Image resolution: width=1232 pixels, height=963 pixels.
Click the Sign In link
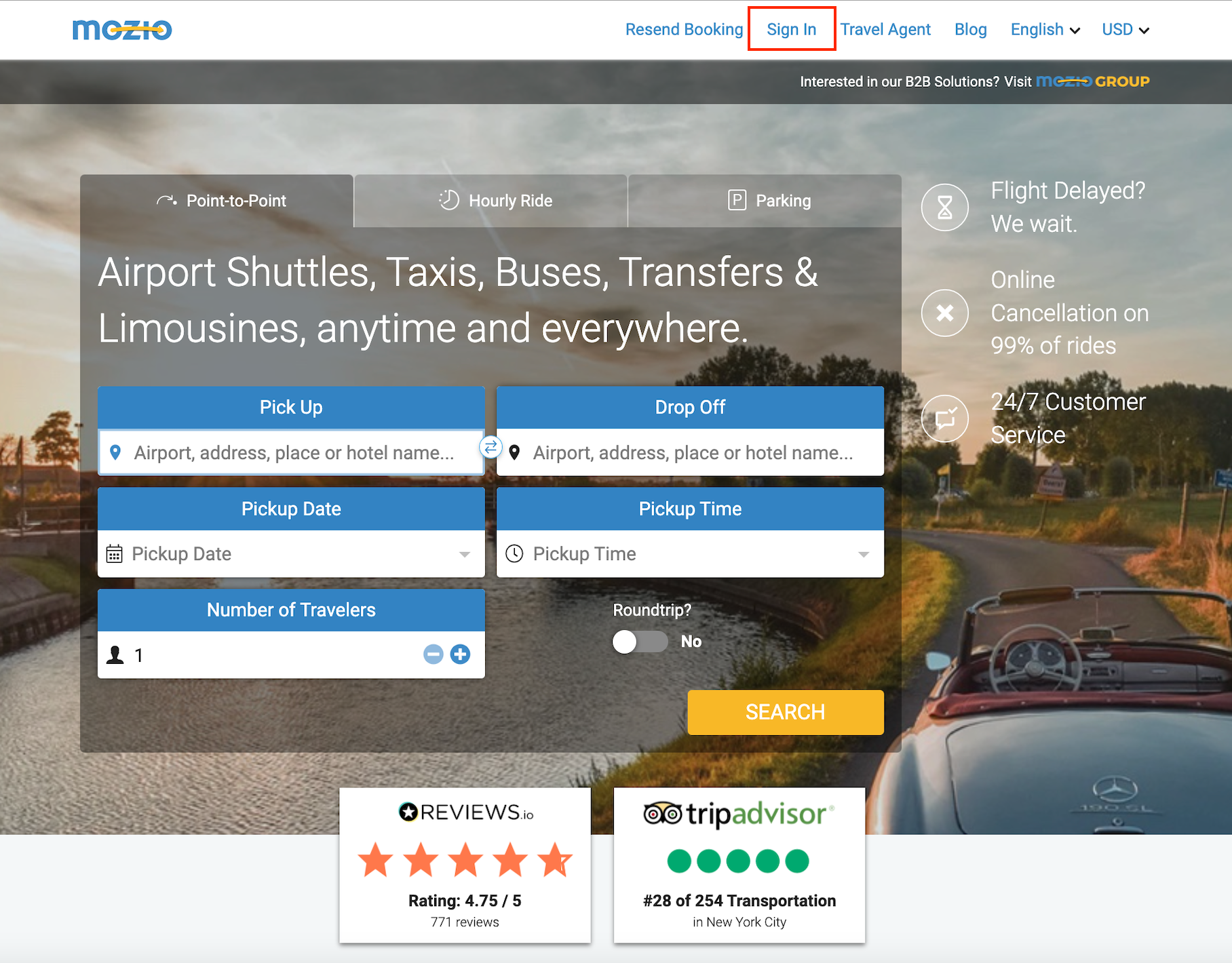(x=792, y=30)
